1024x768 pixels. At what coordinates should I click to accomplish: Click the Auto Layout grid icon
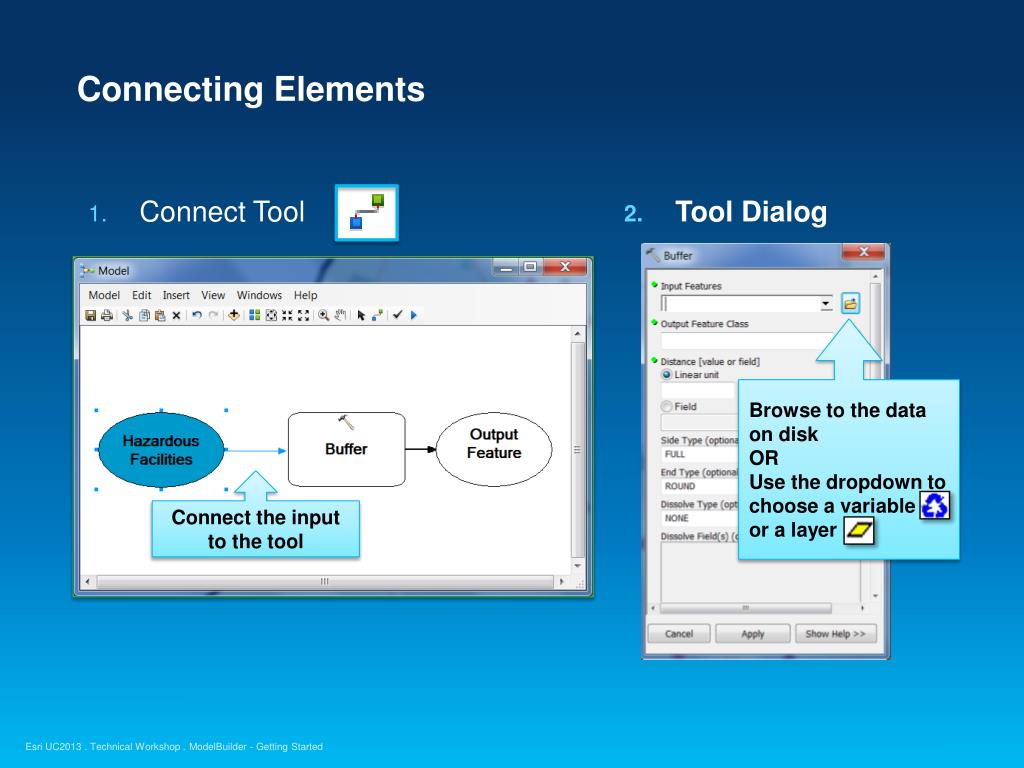click(x=255, y=315)
